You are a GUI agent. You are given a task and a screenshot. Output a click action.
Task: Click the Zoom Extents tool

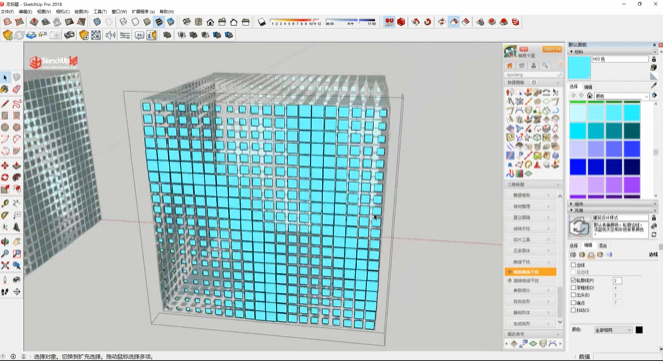coord(5,265)
